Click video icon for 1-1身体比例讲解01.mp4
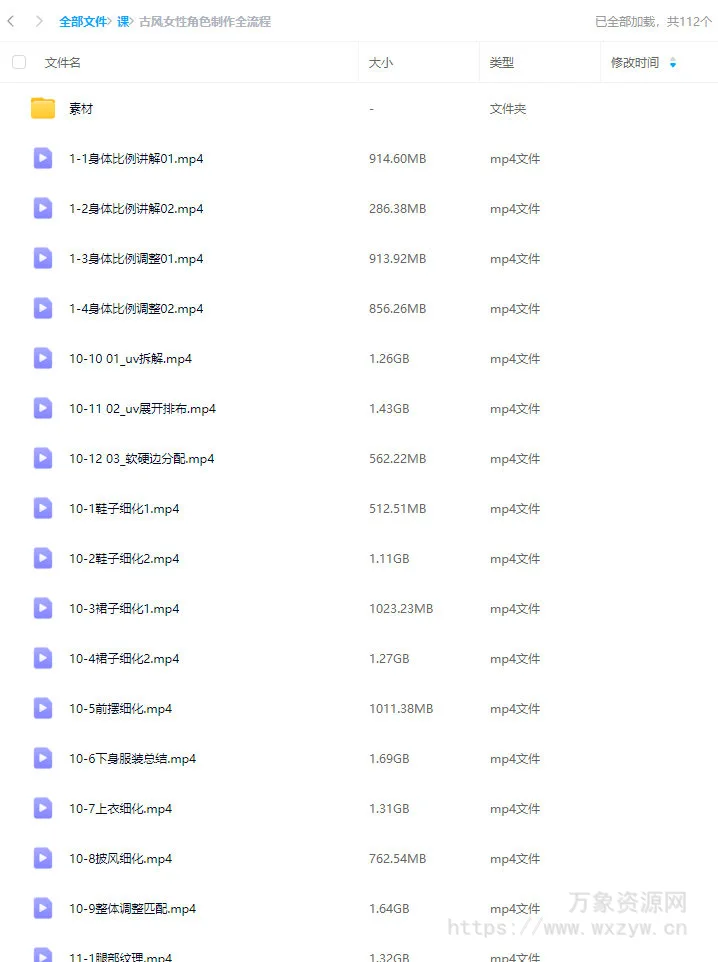718x962 pixels. [43, 158]
